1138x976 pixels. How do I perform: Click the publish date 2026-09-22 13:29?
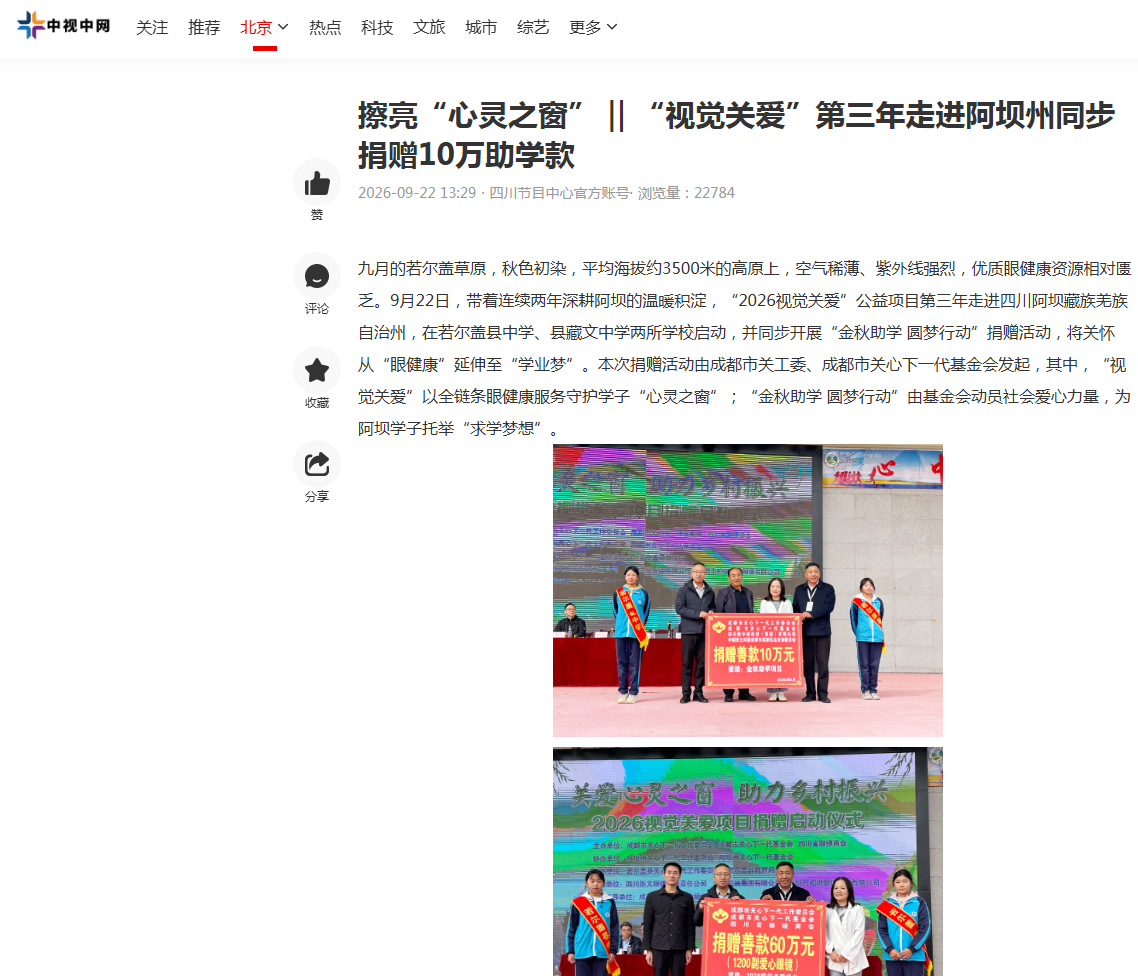pos(417,193)
